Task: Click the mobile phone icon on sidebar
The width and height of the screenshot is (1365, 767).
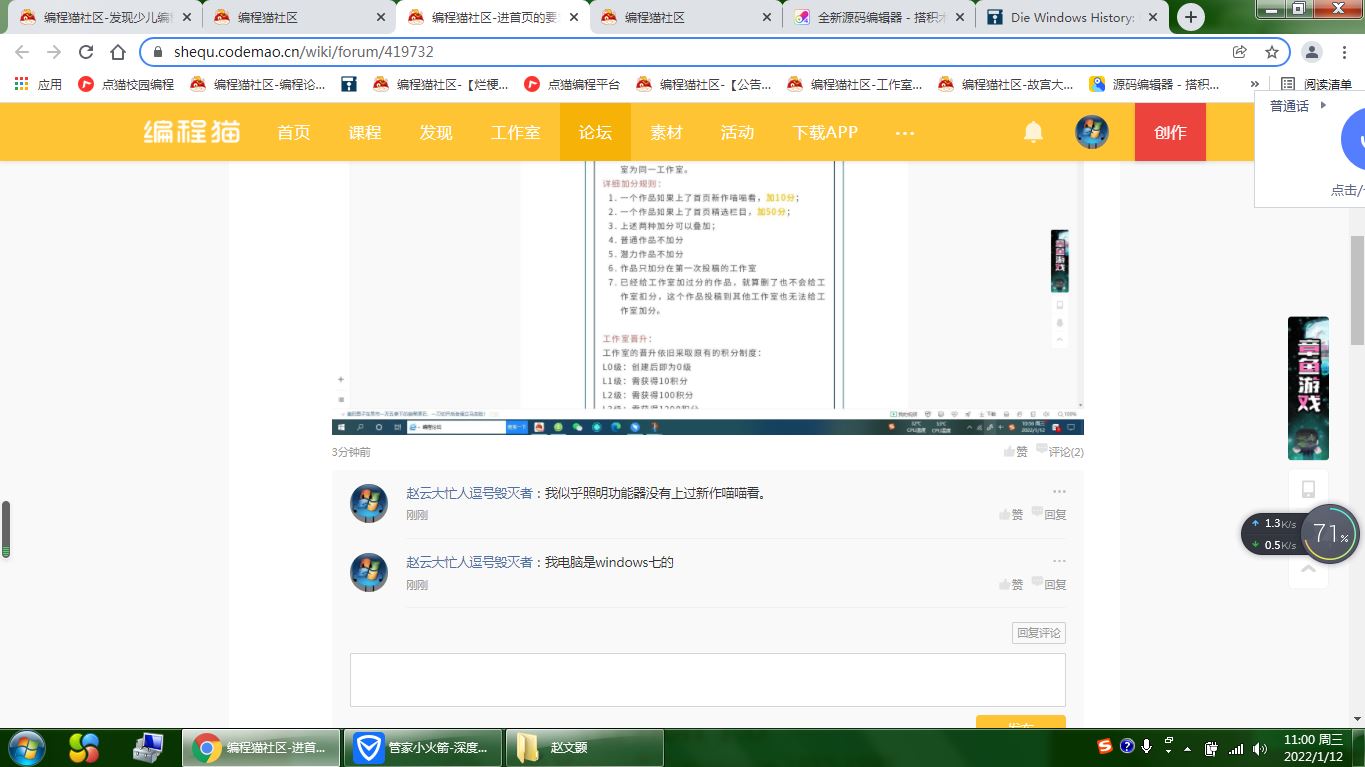Action: point(1308,489)
